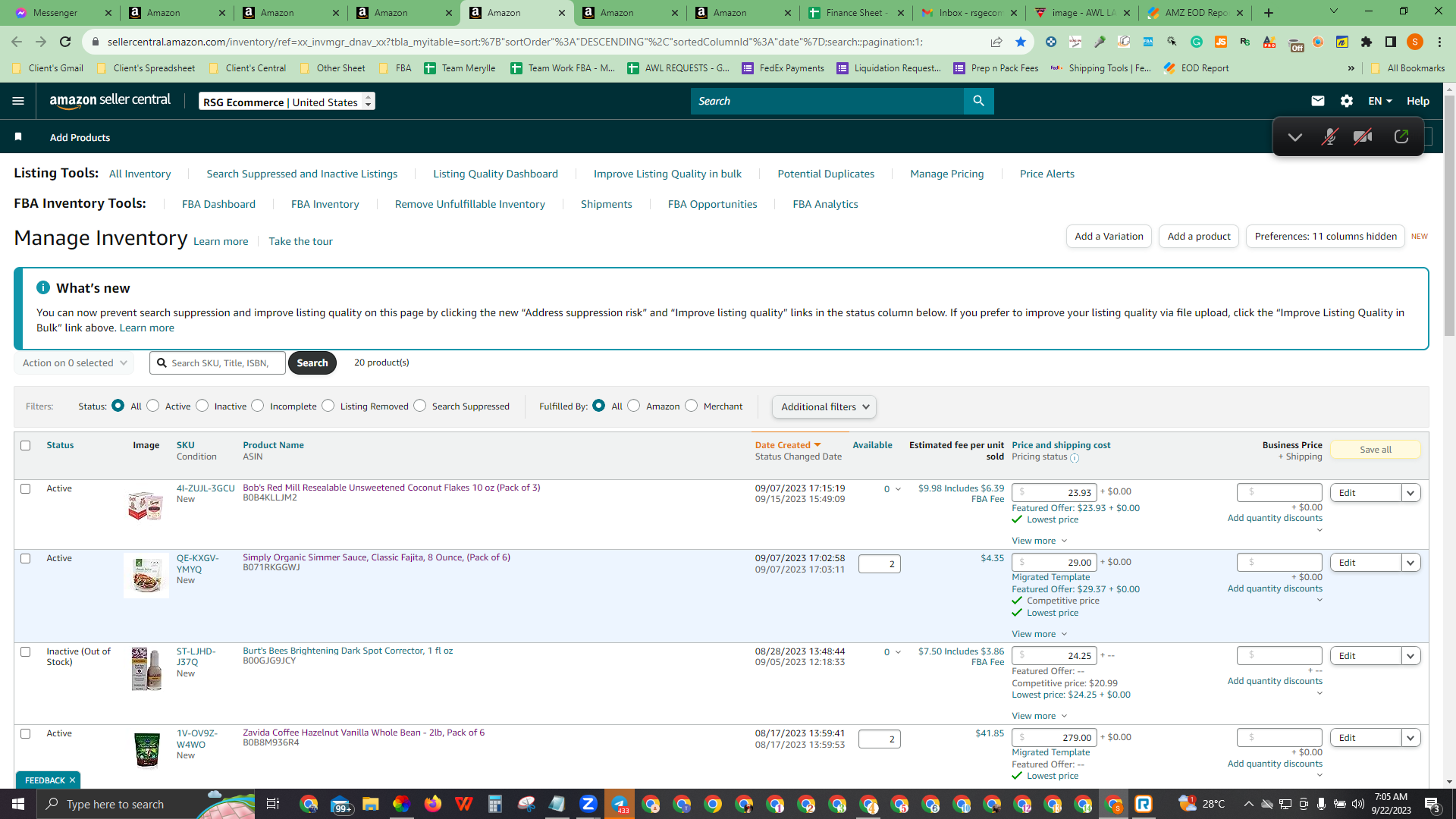The width and height of the screenshot is (1456, 819).
Task: Click the Pricing status info icon
Action: (x=1075, y=457)
